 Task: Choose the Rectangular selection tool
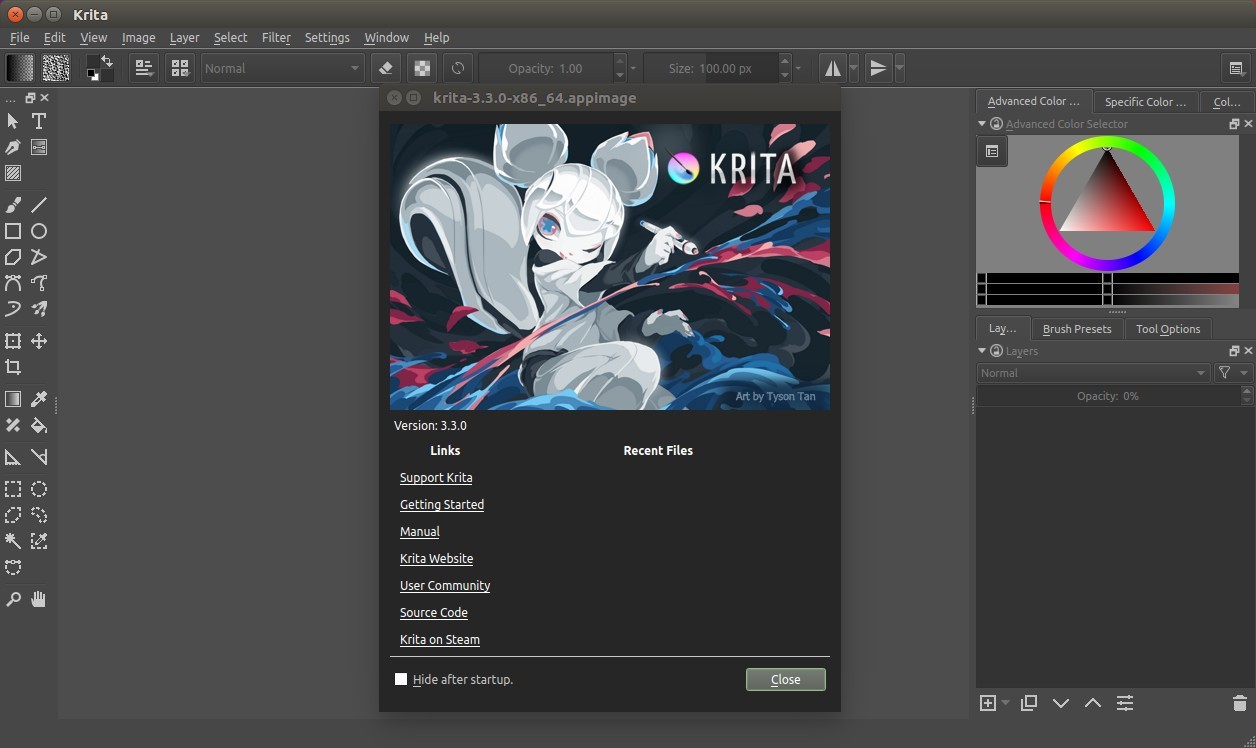pos(13,489)
